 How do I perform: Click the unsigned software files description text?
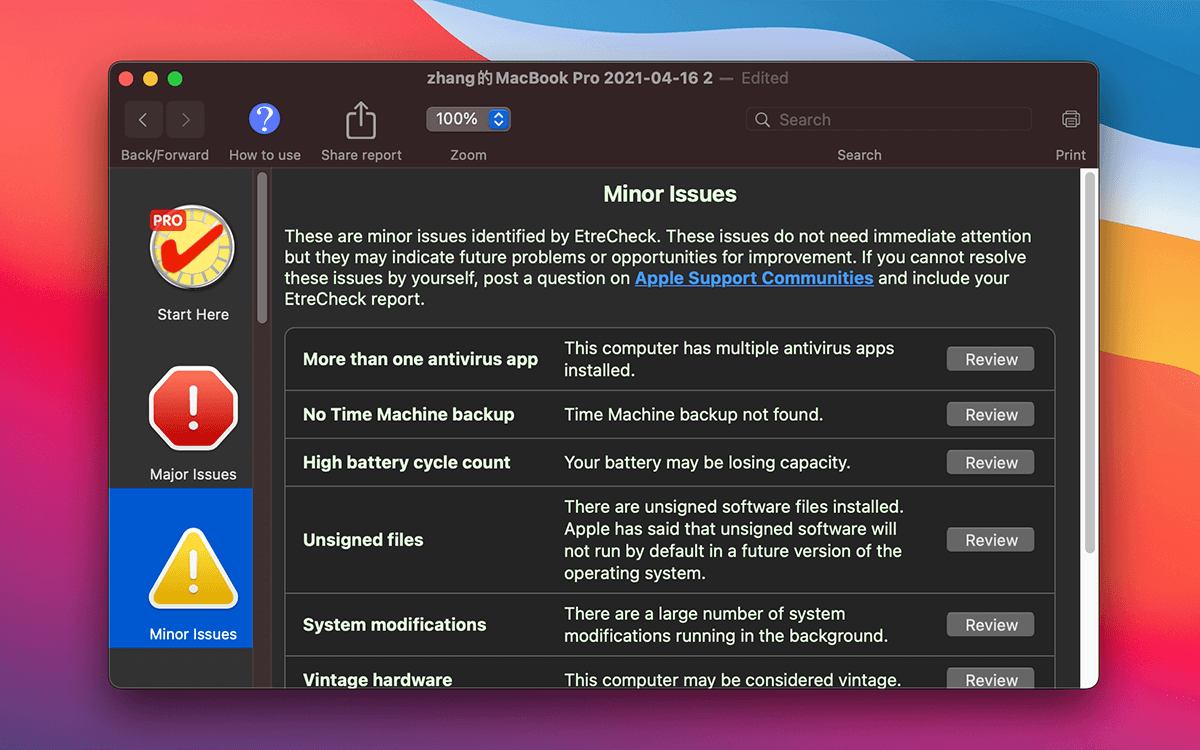point(734,540)
